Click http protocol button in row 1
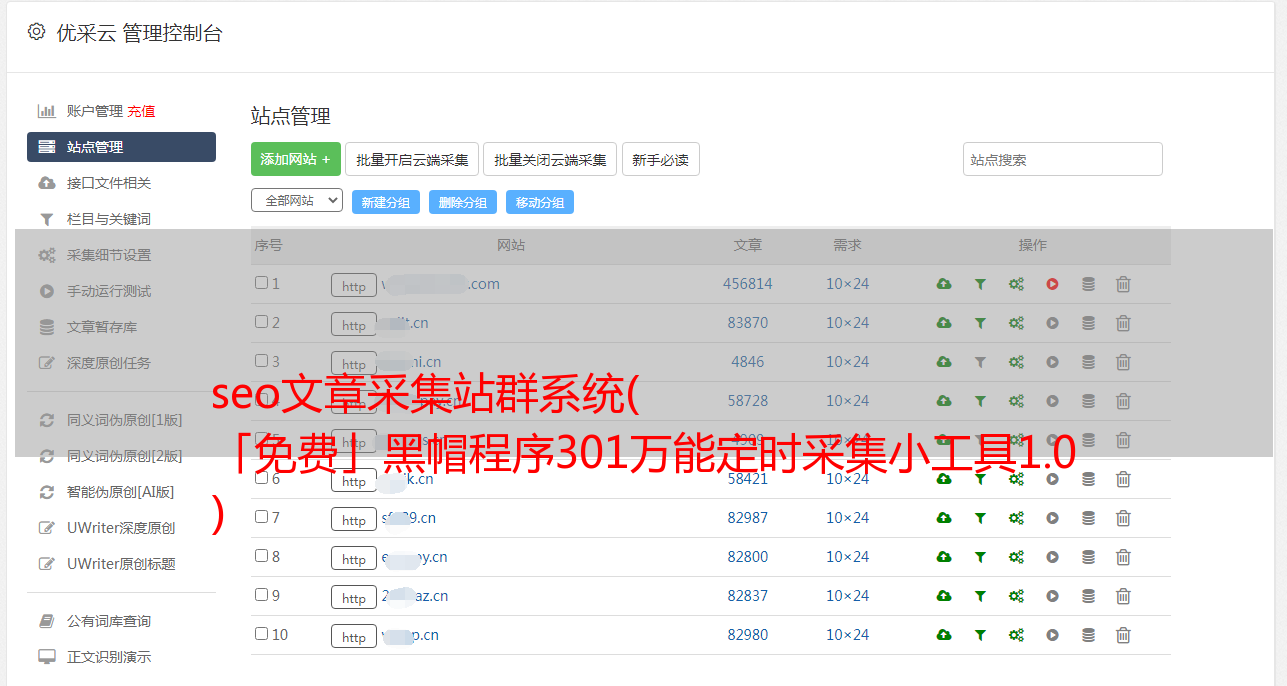 point(354,286)
